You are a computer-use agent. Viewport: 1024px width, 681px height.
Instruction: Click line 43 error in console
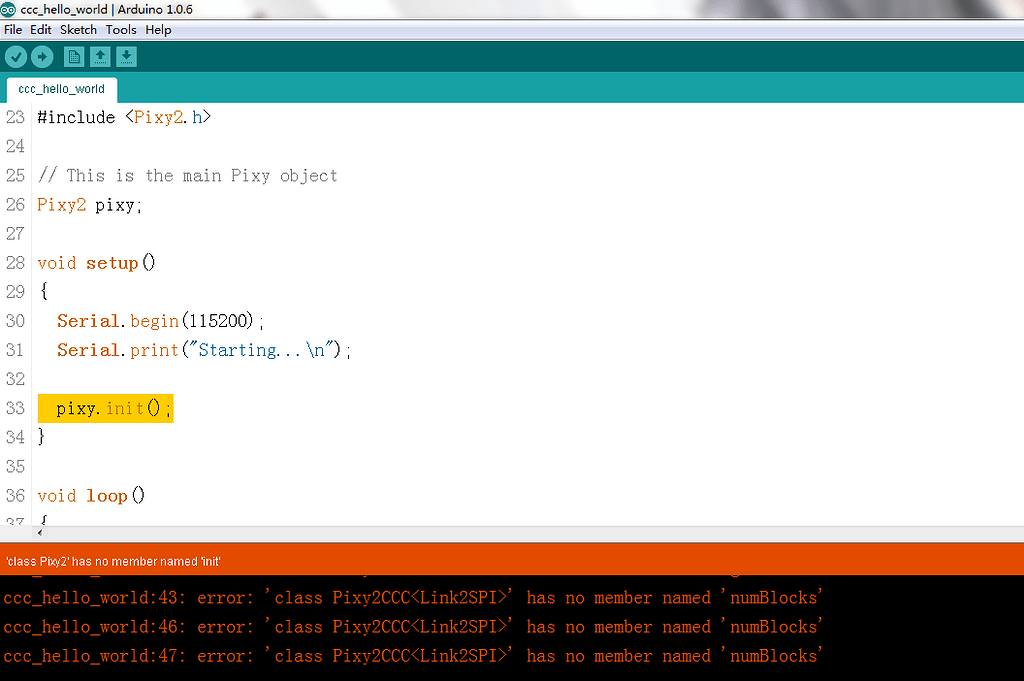point(412,598)
